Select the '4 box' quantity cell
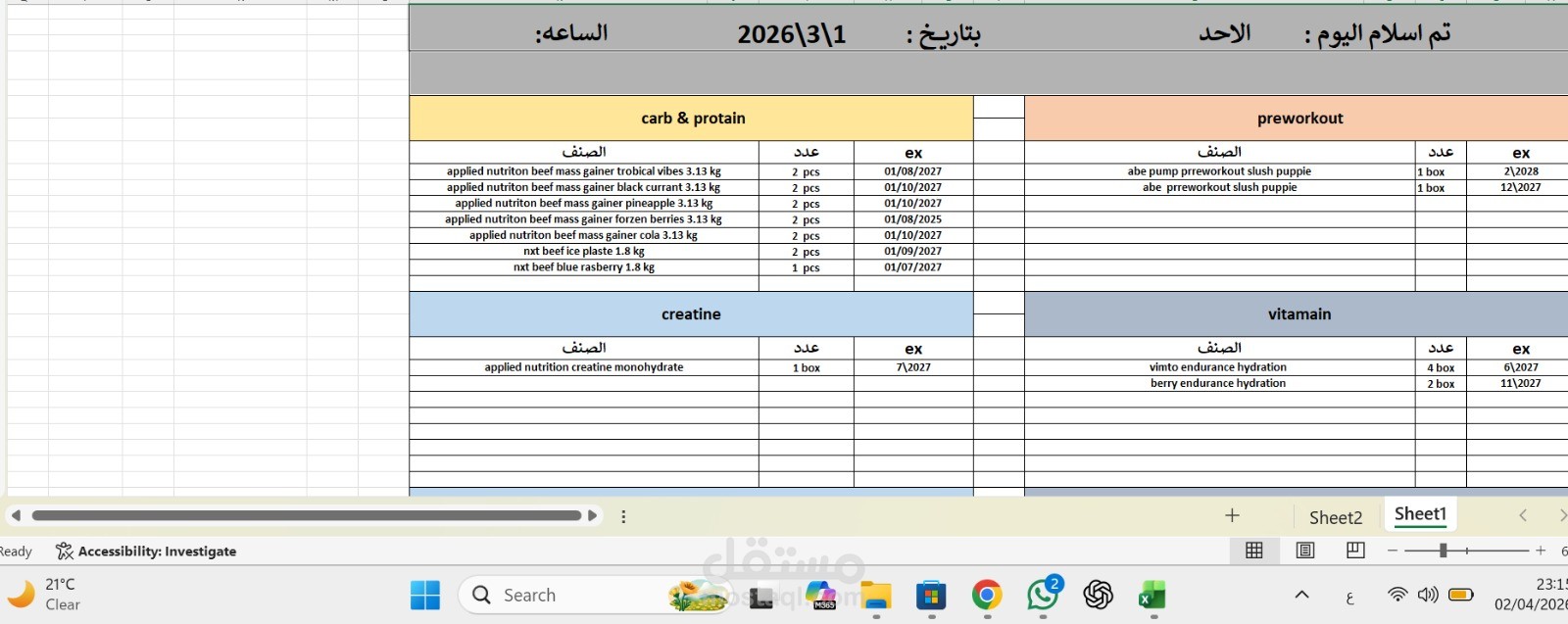Viewport: 1568px width, 624px height. click(1441, 367)
